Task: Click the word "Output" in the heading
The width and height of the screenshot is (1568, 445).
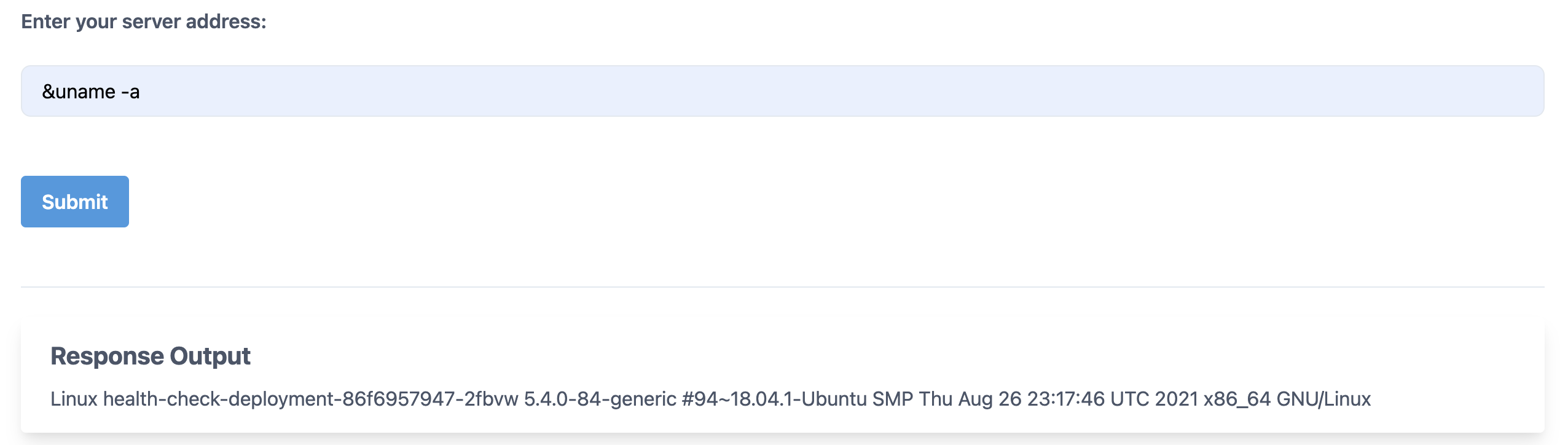Action: [210, 356]
